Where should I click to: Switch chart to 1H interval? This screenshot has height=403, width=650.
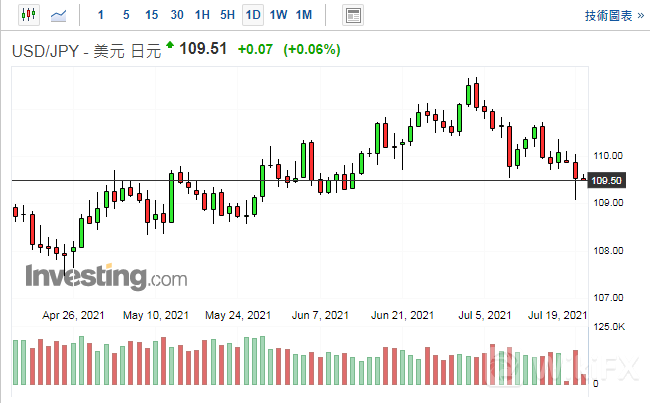(202, 15)
